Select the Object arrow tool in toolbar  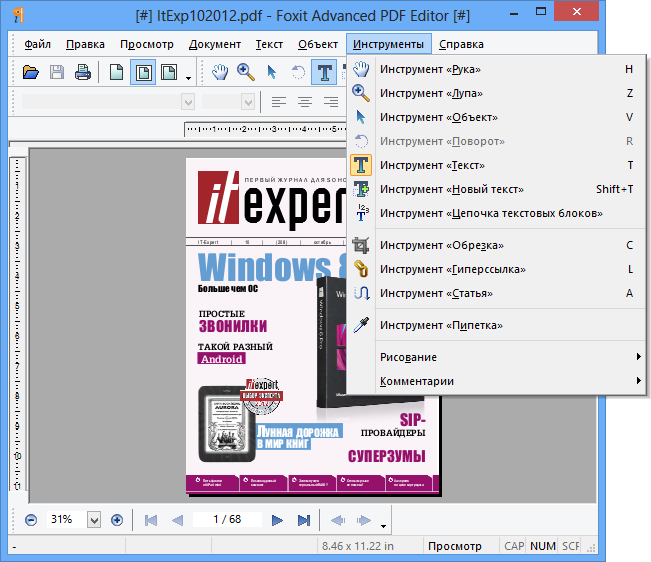272,72
